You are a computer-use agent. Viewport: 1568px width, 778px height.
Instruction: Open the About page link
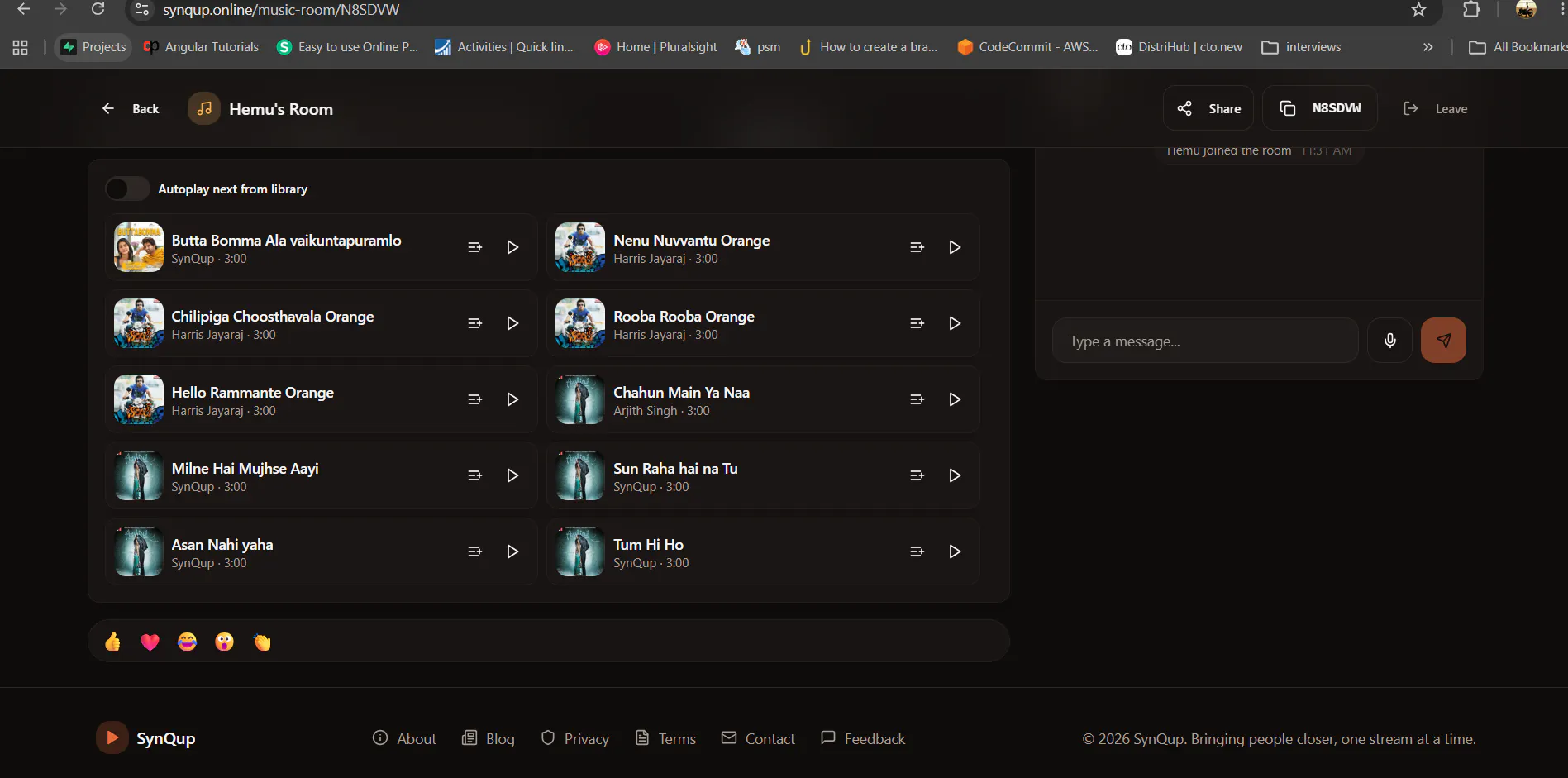(404, 738)
